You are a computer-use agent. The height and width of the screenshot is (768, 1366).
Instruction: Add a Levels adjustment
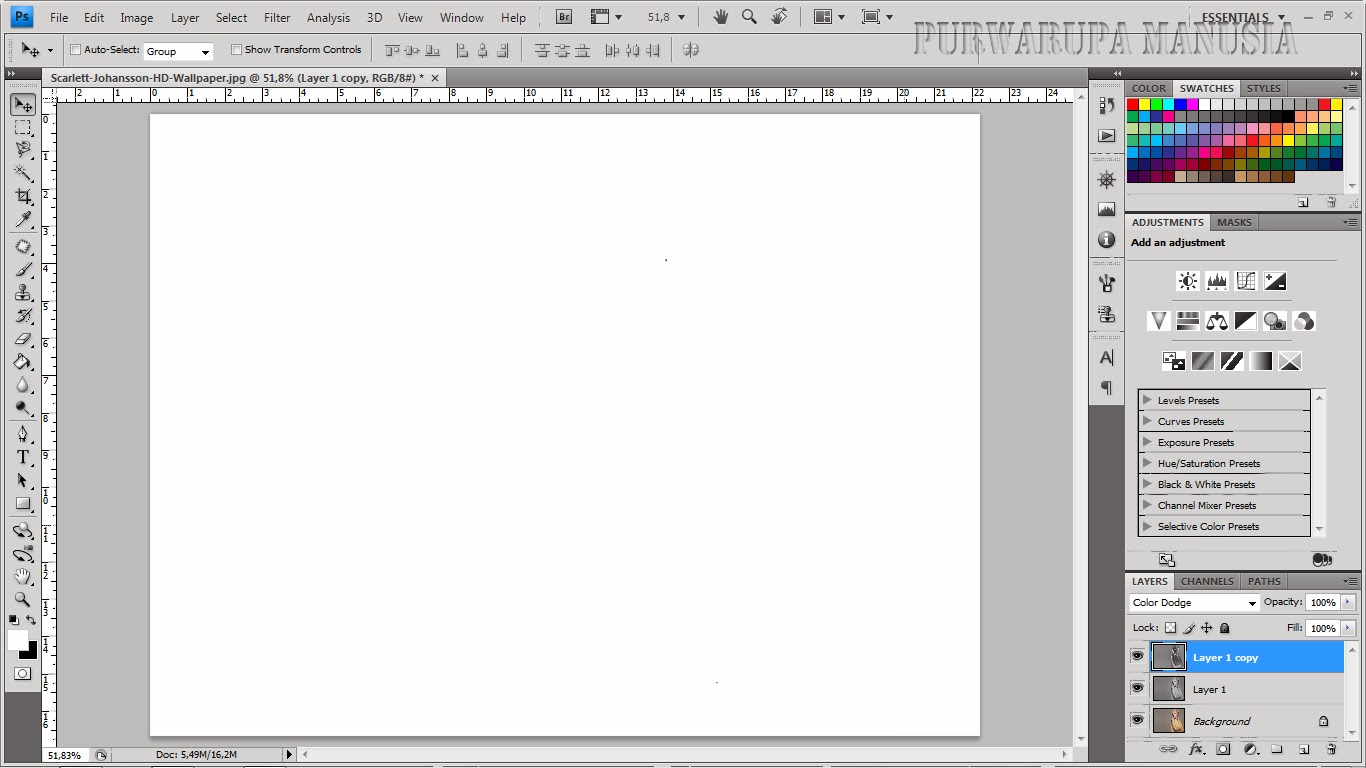[x=1216, y=281]
